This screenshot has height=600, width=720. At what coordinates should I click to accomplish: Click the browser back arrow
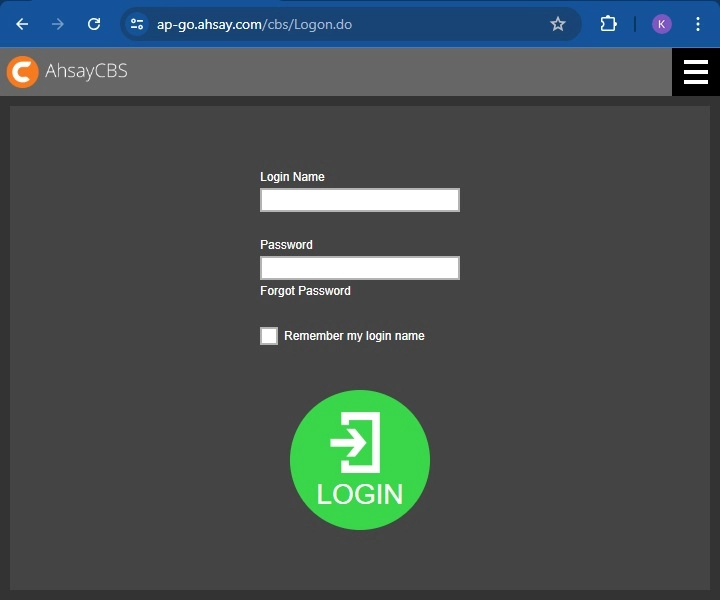(22, 24)
